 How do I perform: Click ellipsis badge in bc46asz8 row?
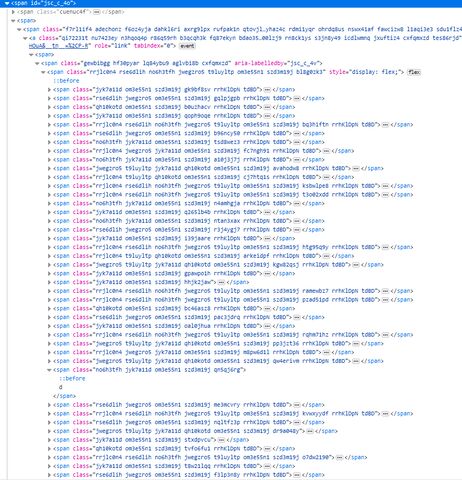coord(267,309)
